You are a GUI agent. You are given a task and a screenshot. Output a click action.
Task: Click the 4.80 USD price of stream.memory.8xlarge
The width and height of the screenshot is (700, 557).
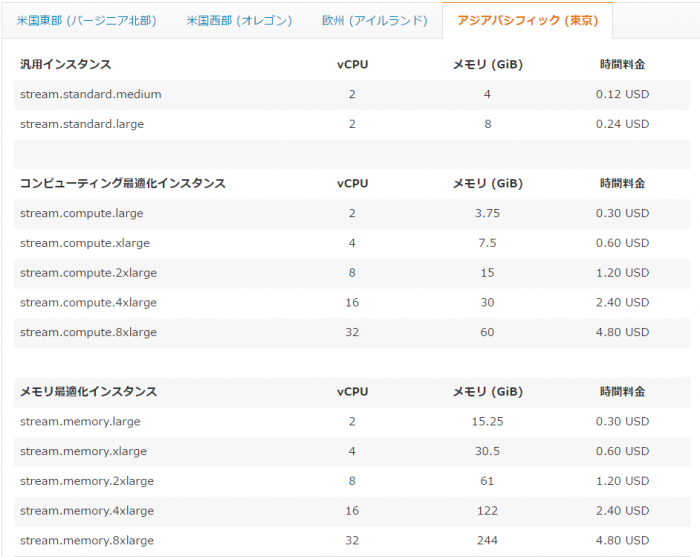point(622,540)
